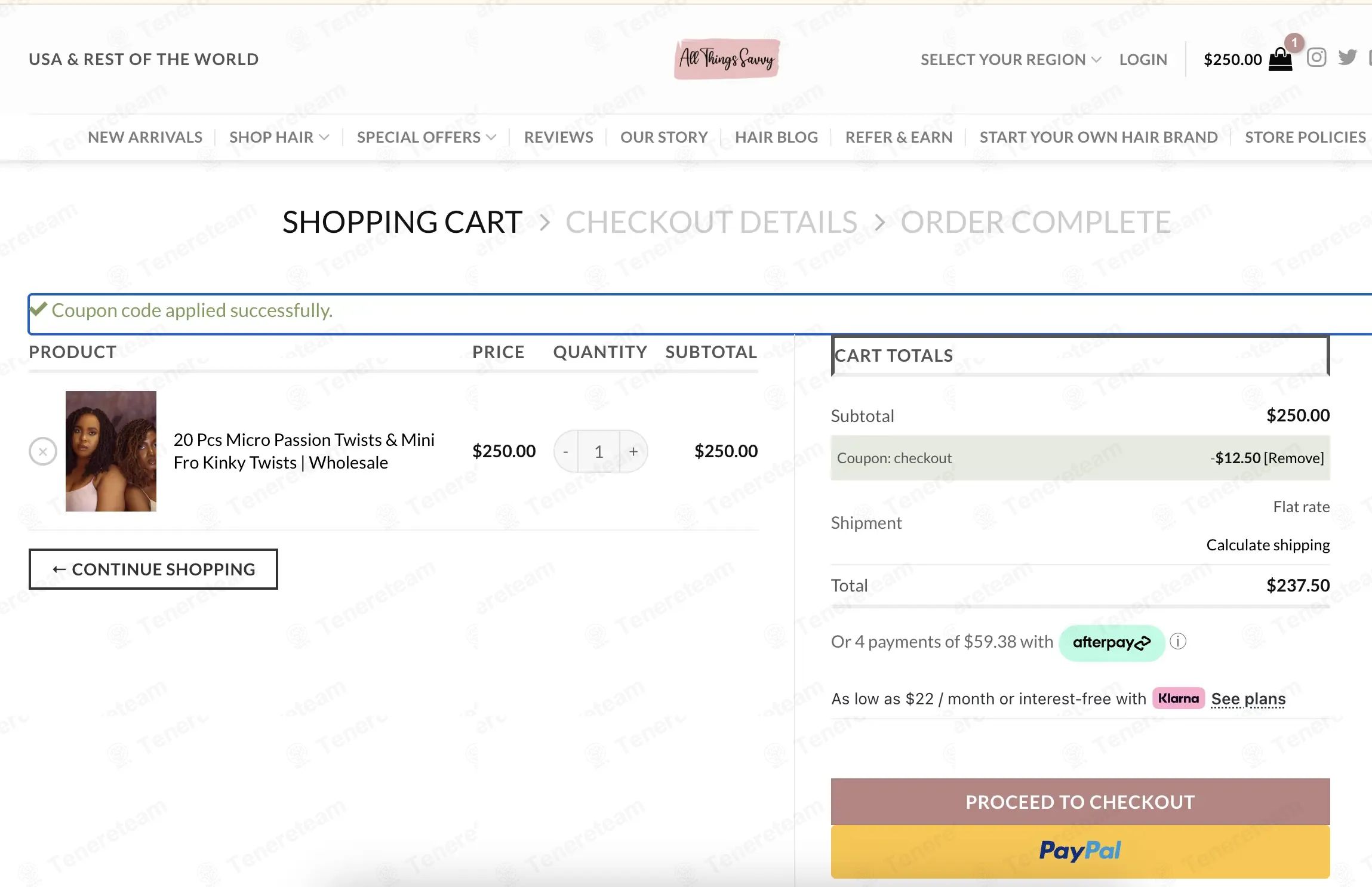The image size is (1372, 887).
Task: Go to Checkout Details step
Action: (712, 222)
